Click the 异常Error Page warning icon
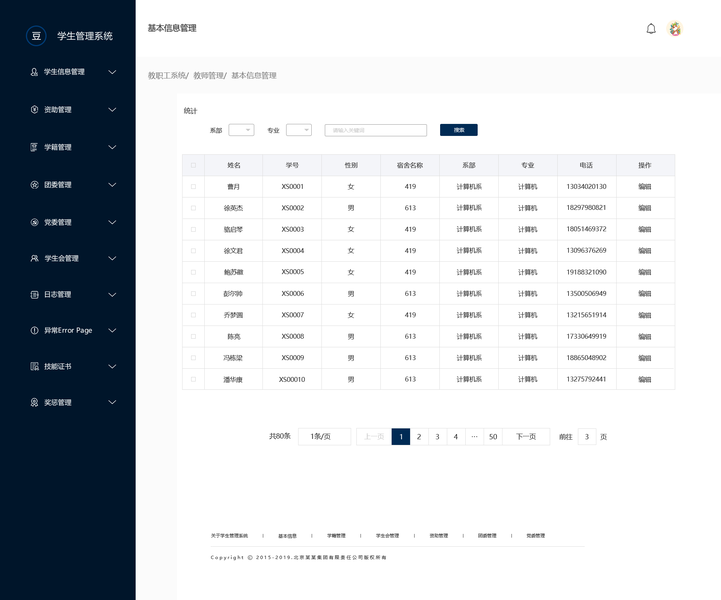Viewport: 721px width, 600px height. point(34,331)
